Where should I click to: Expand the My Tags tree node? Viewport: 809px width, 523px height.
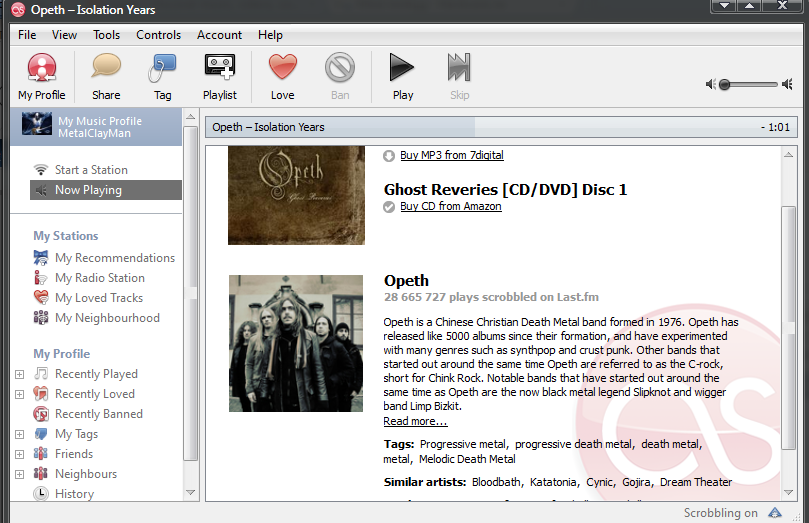pyautogui.click(x=20, y=434)
